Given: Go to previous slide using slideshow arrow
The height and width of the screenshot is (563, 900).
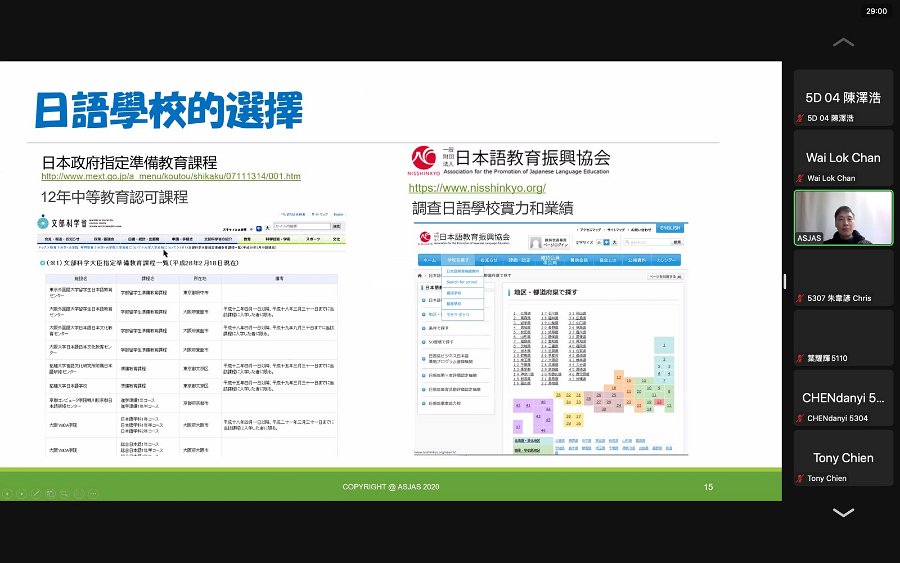Looking at the screenshot, I should coord(7,494).
